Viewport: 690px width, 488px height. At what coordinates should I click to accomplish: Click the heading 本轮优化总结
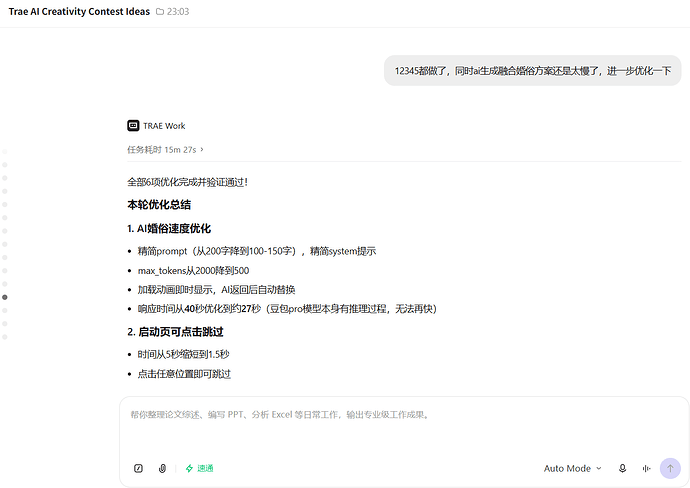(159, 205)
